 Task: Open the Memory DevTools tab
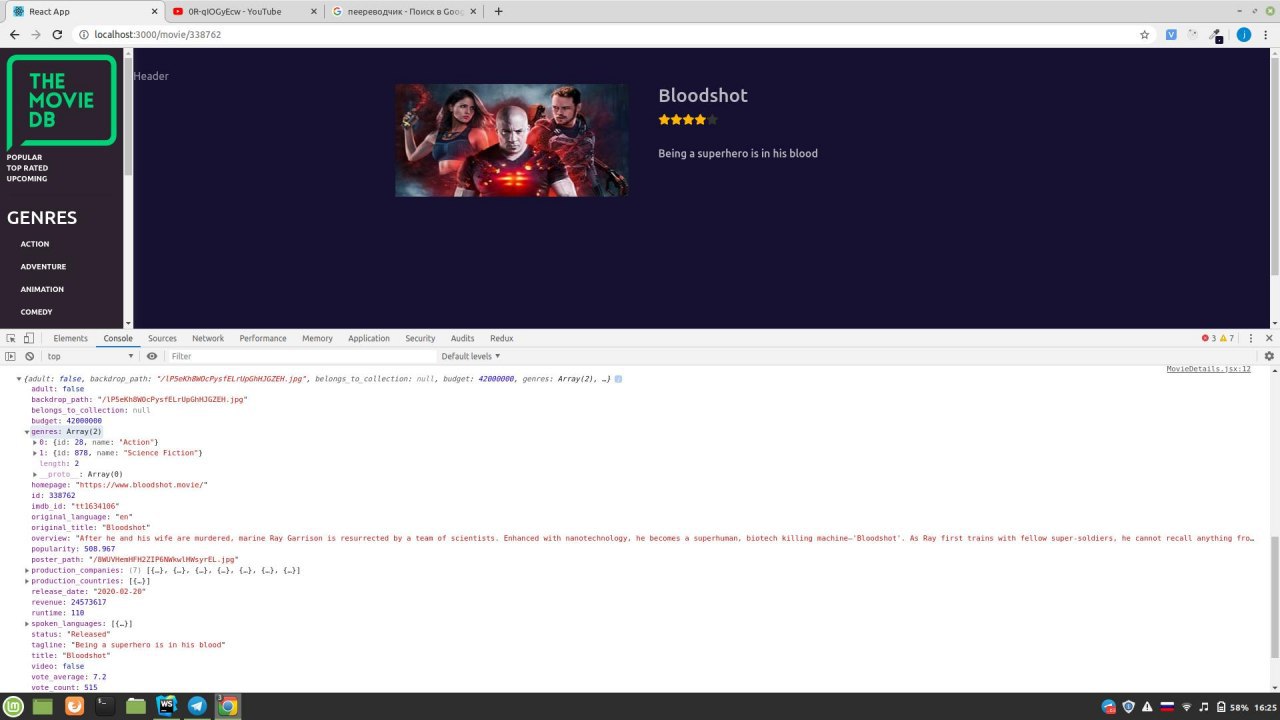point(317,338)
